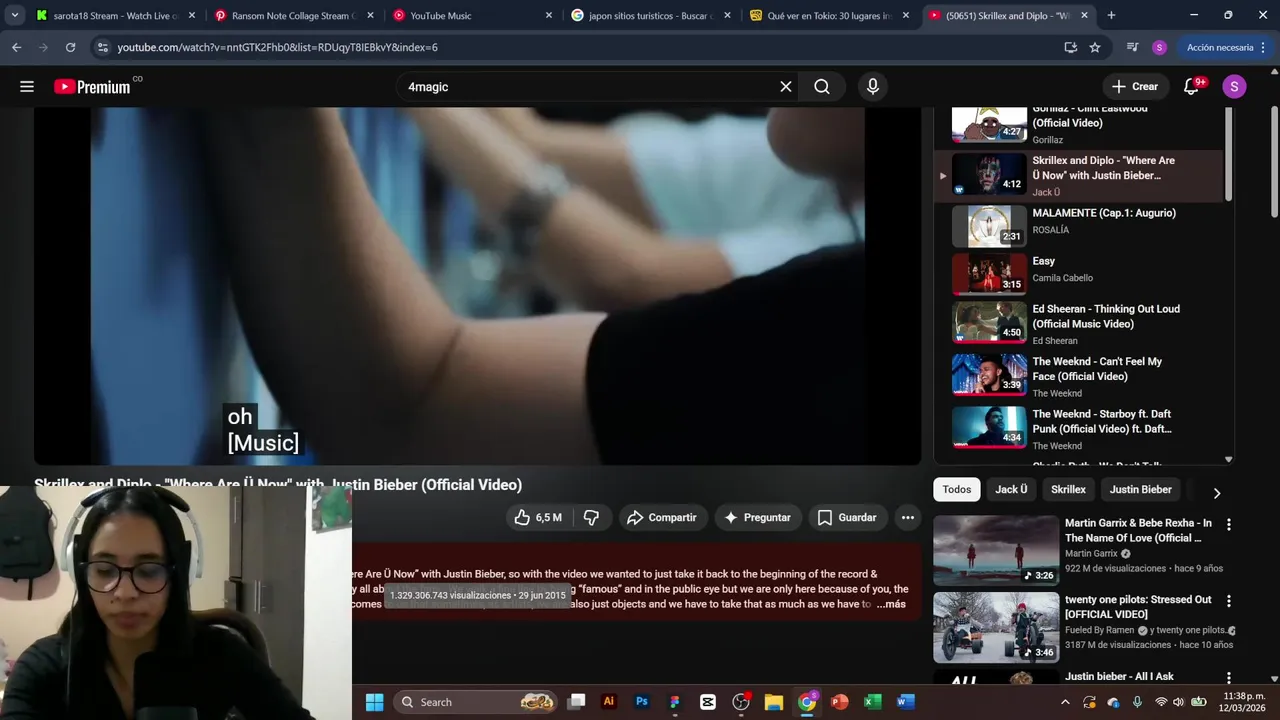Open Chrome media controls icon

[1132, 47]
